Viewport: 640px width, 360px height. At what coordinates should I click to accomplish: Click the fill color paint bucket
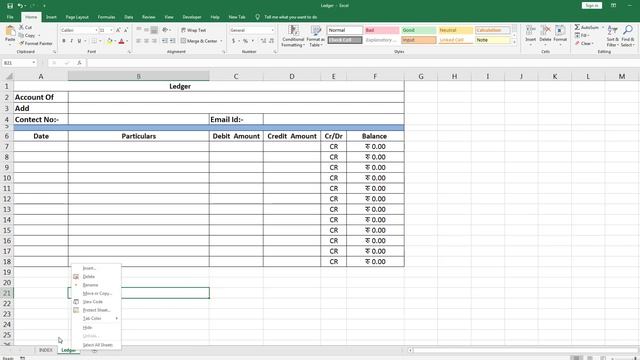[x=109, y=41]
